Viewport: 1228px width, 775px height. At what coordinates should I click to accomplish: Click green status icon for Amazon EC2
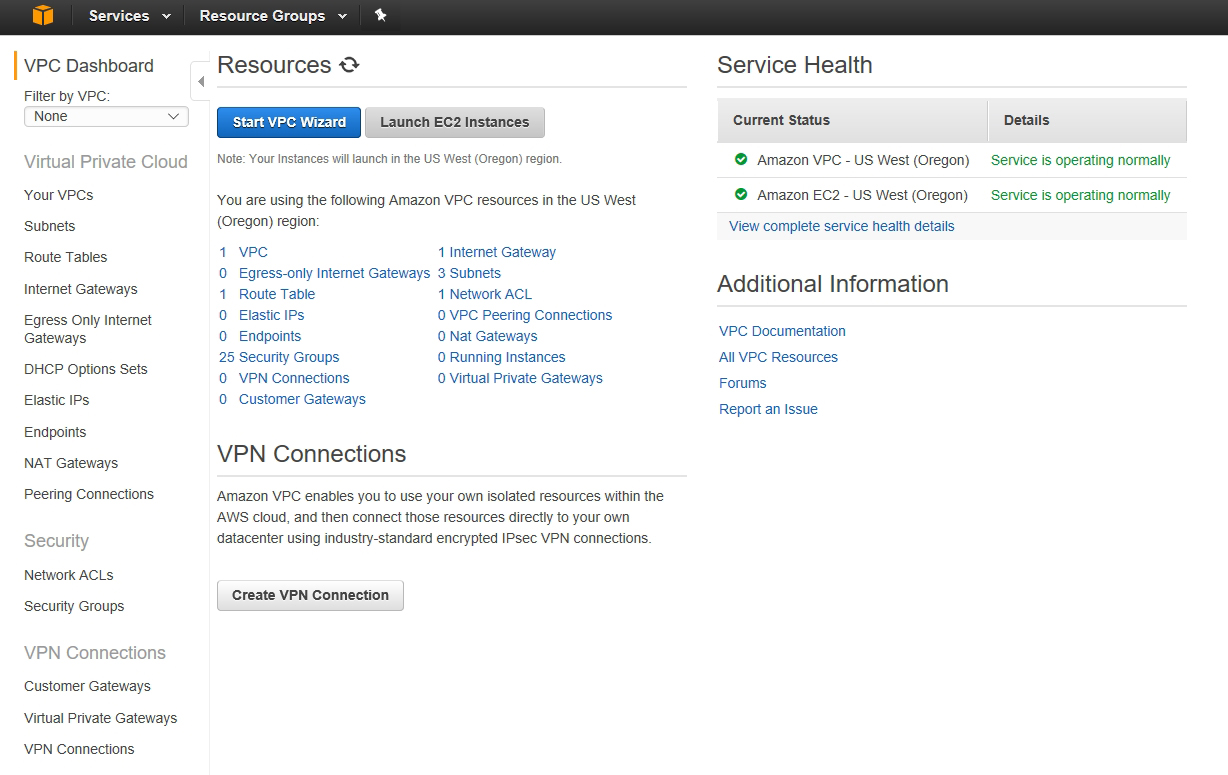pos(741,194)
